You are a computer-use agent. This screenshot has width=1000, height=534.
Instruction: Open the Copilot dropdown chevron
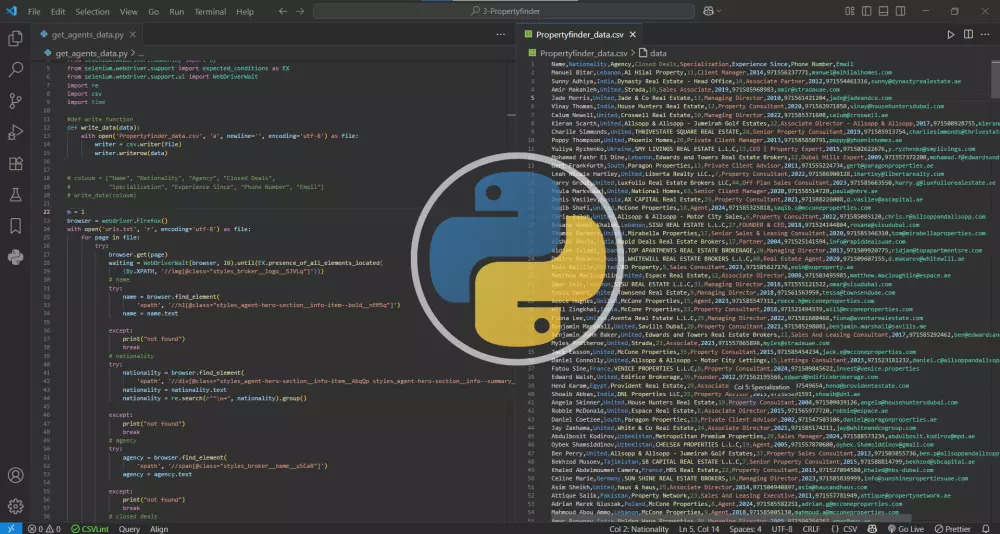point(719,11)
